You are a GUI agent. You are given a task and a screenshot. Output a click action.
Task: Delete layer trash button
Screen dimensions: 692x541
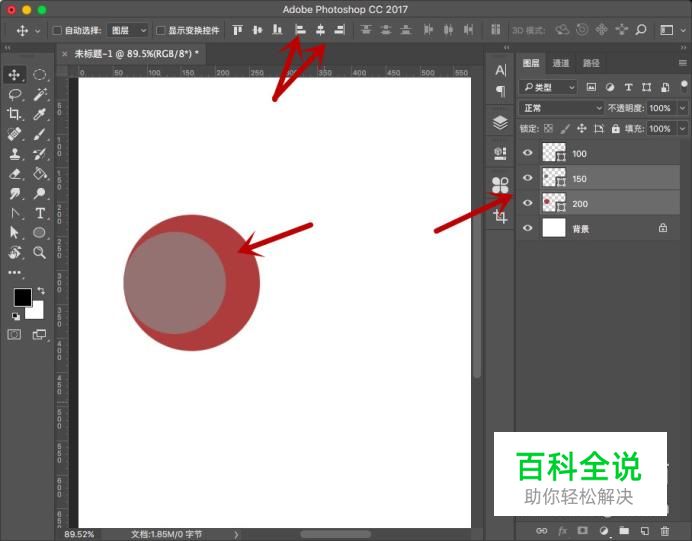click(665, 530)
